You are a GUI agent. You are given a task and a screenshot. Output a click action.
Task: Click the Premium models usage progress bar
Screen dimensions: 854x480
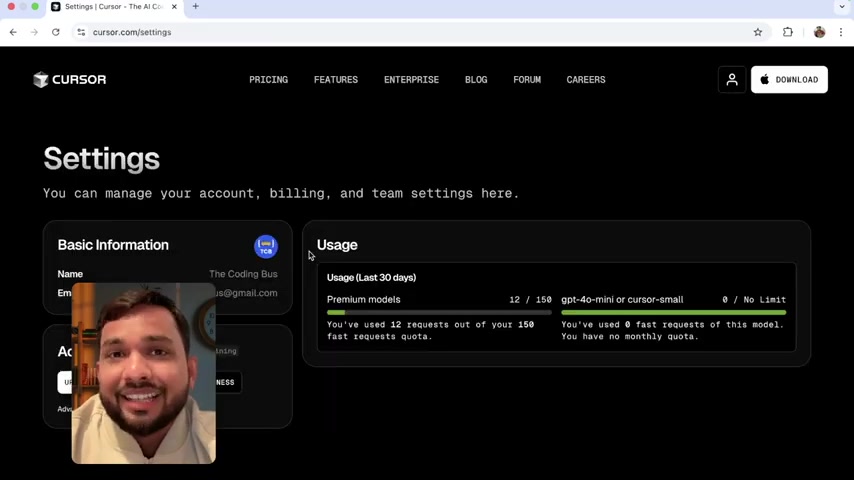coord(439,313)
